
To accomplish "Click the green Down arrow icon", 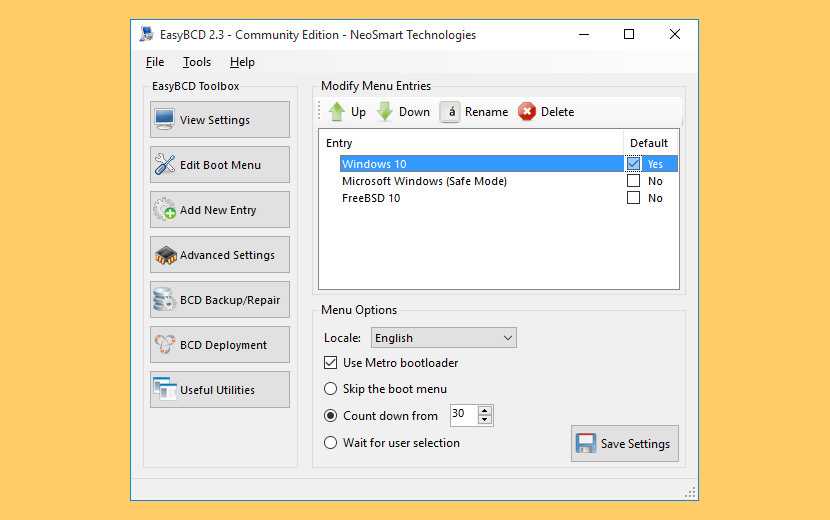I will point(385,112).
